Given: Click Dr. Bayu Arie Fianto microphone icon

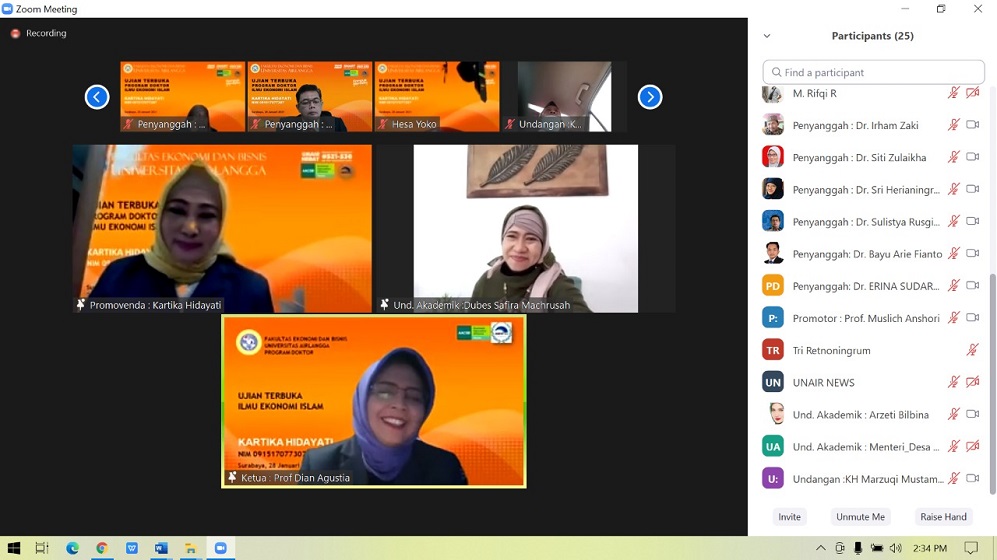Looking at the screenshot, I should point(953,254).
